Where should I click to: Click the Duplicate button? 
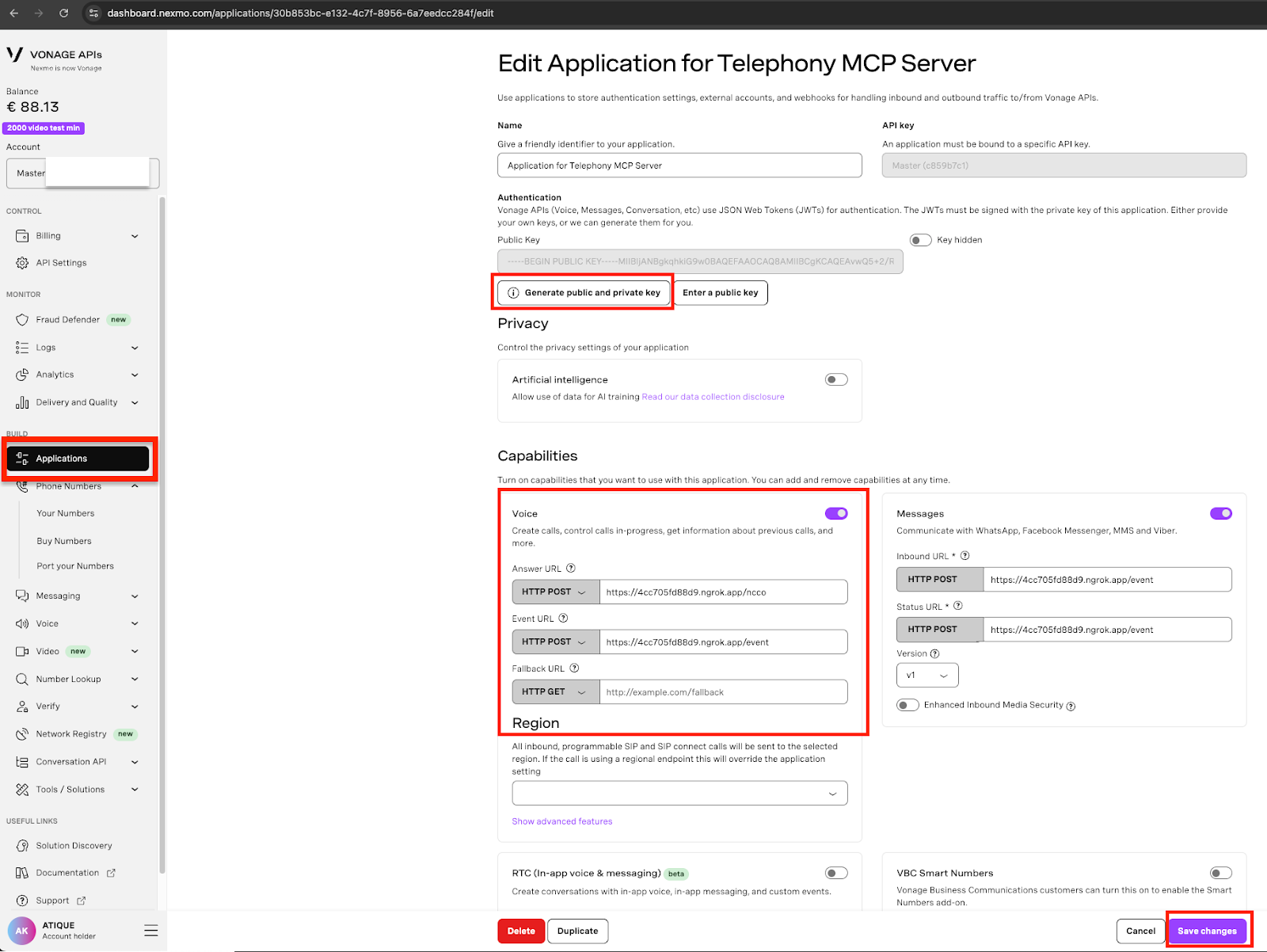pos(578,931)
